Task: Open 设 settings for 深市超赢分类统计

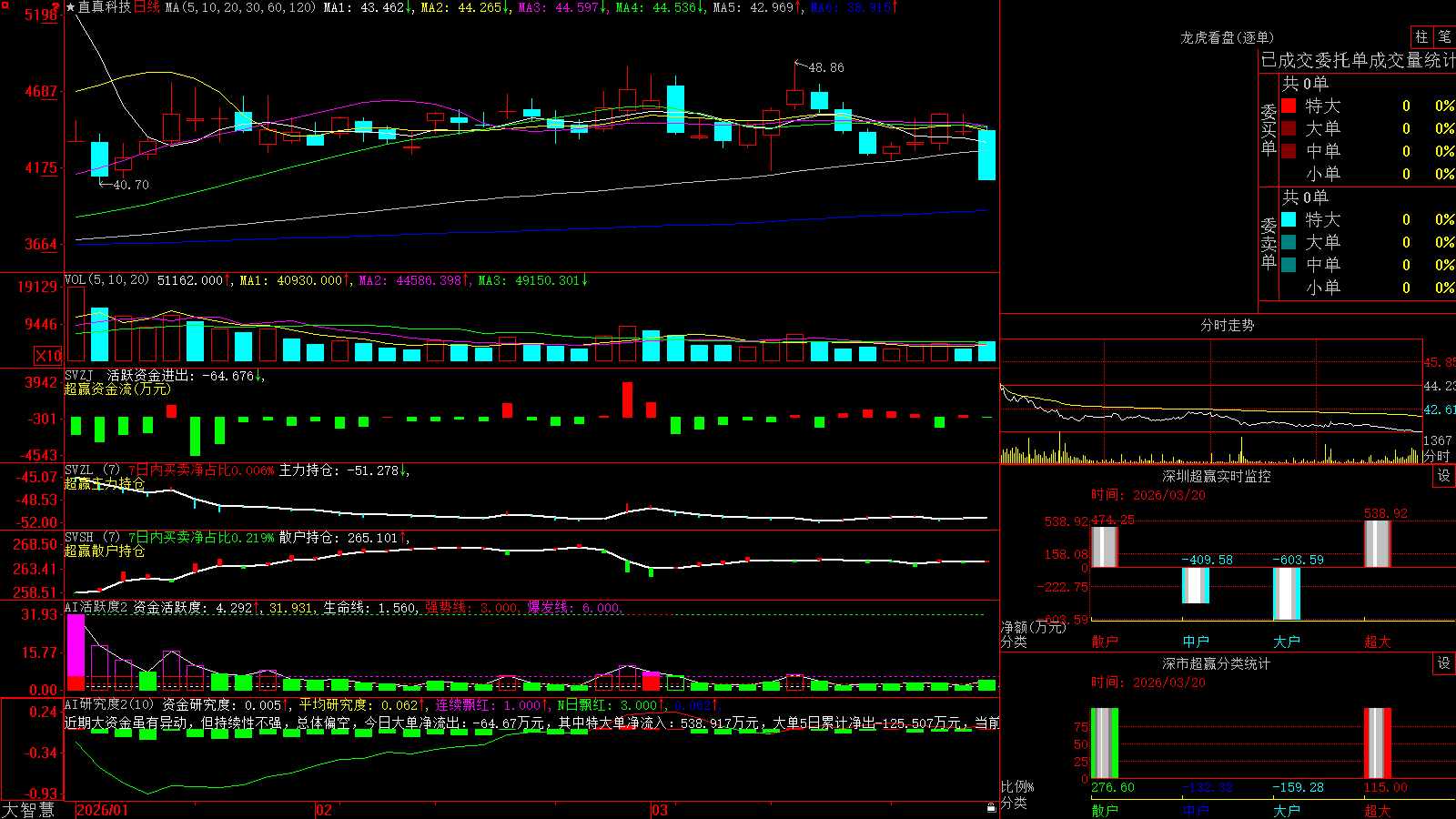Action: [x=1444, y=663]
